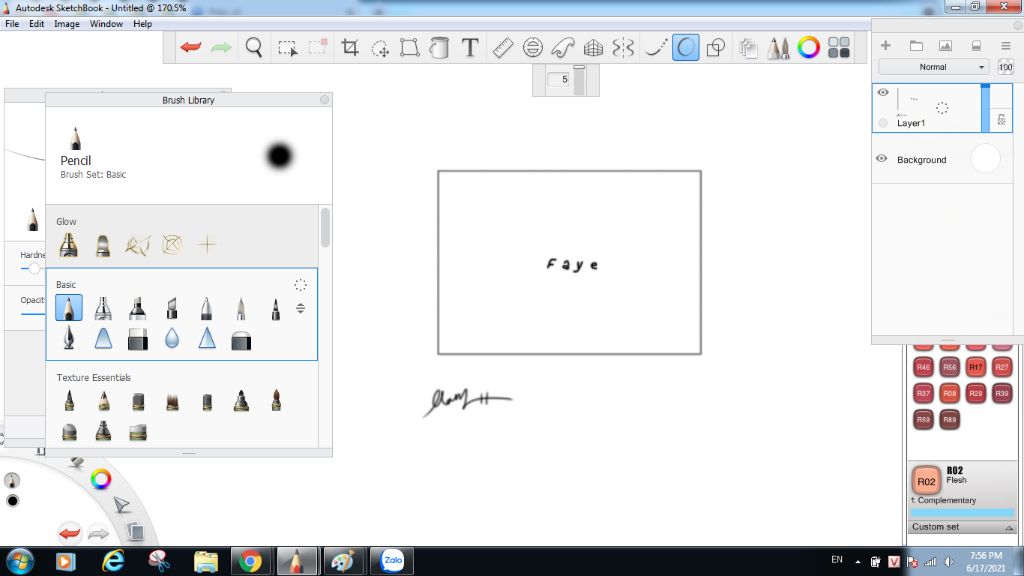Select the first Texture Essentials brush
This screenshot has height=576, width=1024.
[x=69, y=400]
